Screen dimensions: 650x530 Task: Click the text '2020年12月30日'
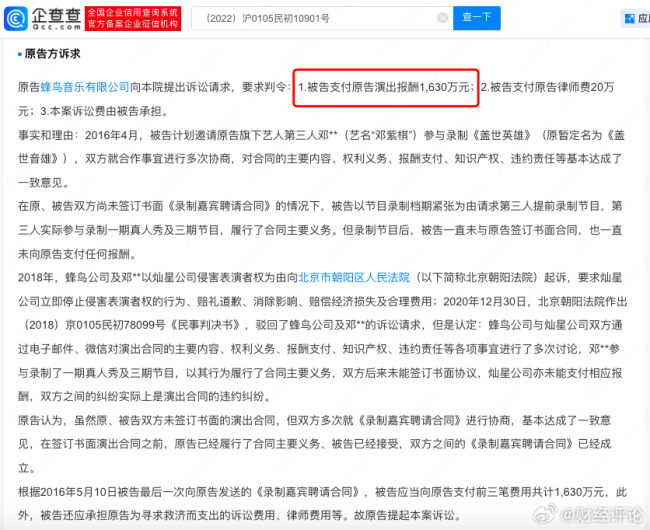coord(485,301)
